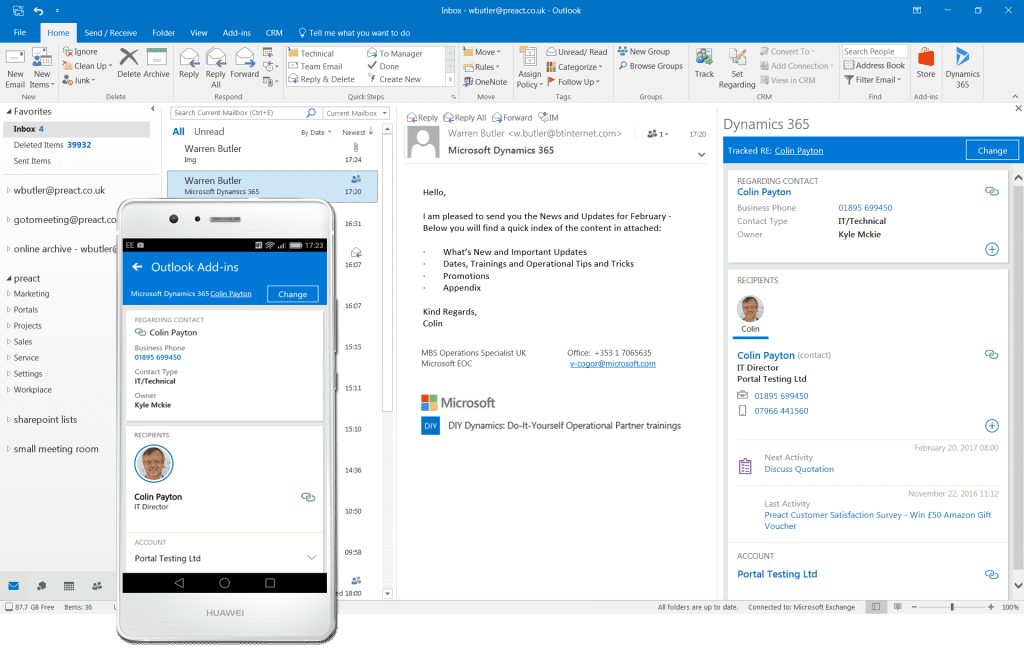Click Colin's recipient photo thumbnail
The width and height of the screenshot is (1024, 649).
(750, 309)
